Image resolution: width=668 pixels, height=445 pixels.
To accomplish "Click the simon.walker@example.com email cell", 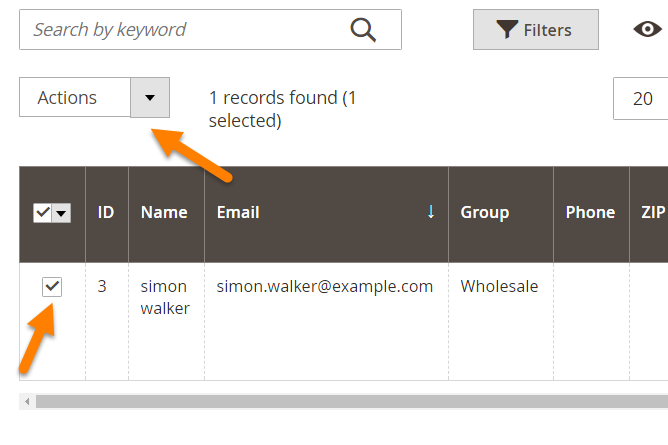I will (325, 287).
